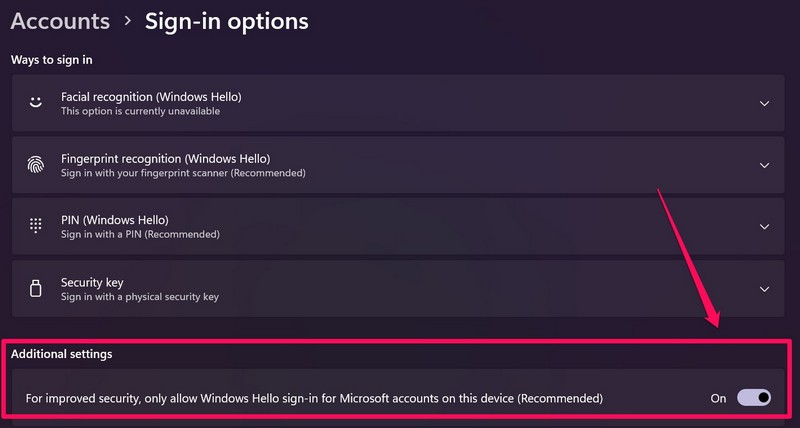
Task: Click the improved security Windows Hello description text
Action: point(314,398)
